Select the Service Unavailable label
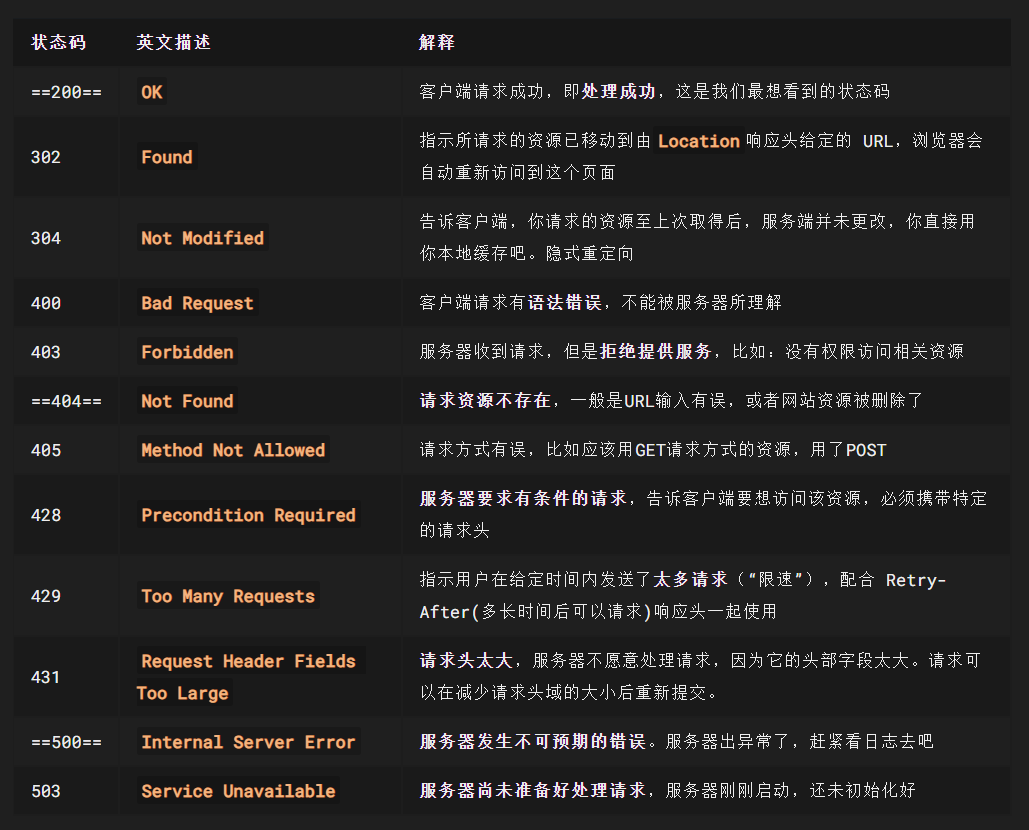Viewport: 1029px width, 830px height. pos(238,791)
